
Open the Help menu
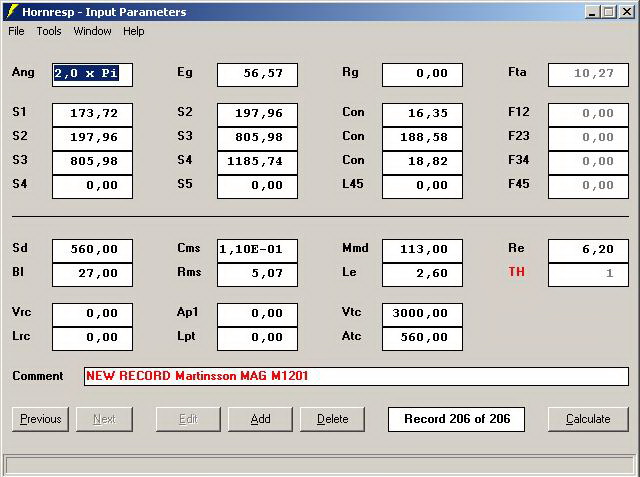pos(133,31)
